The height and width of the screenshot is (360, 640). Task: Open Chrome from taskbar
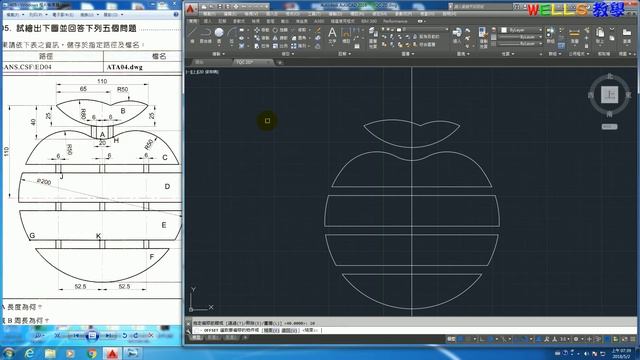coord(92,353)
